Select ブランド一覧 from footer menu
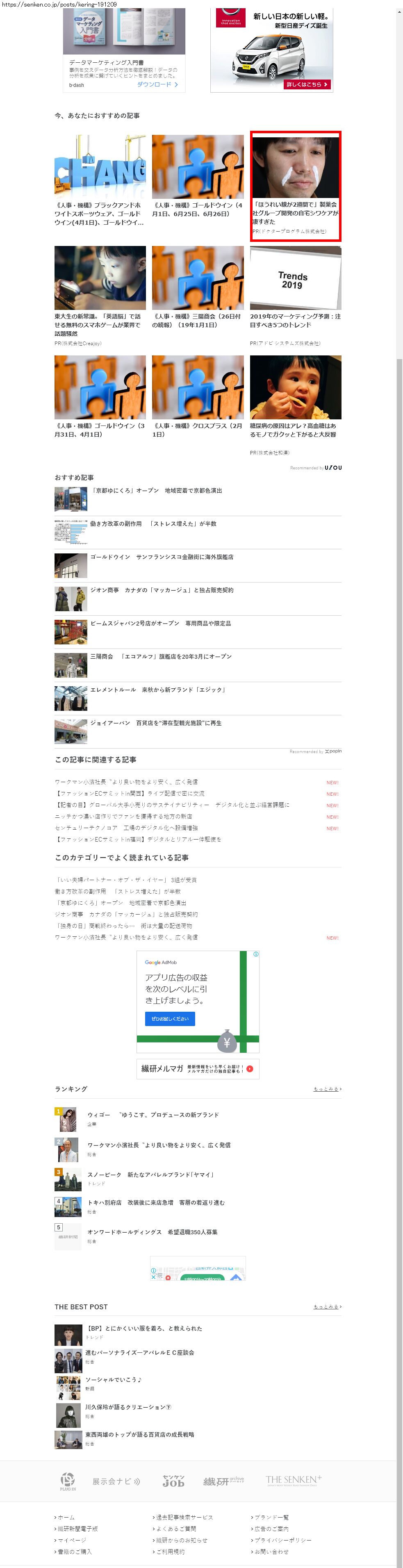The image size is (403, 1568). tap(271, 1517)
